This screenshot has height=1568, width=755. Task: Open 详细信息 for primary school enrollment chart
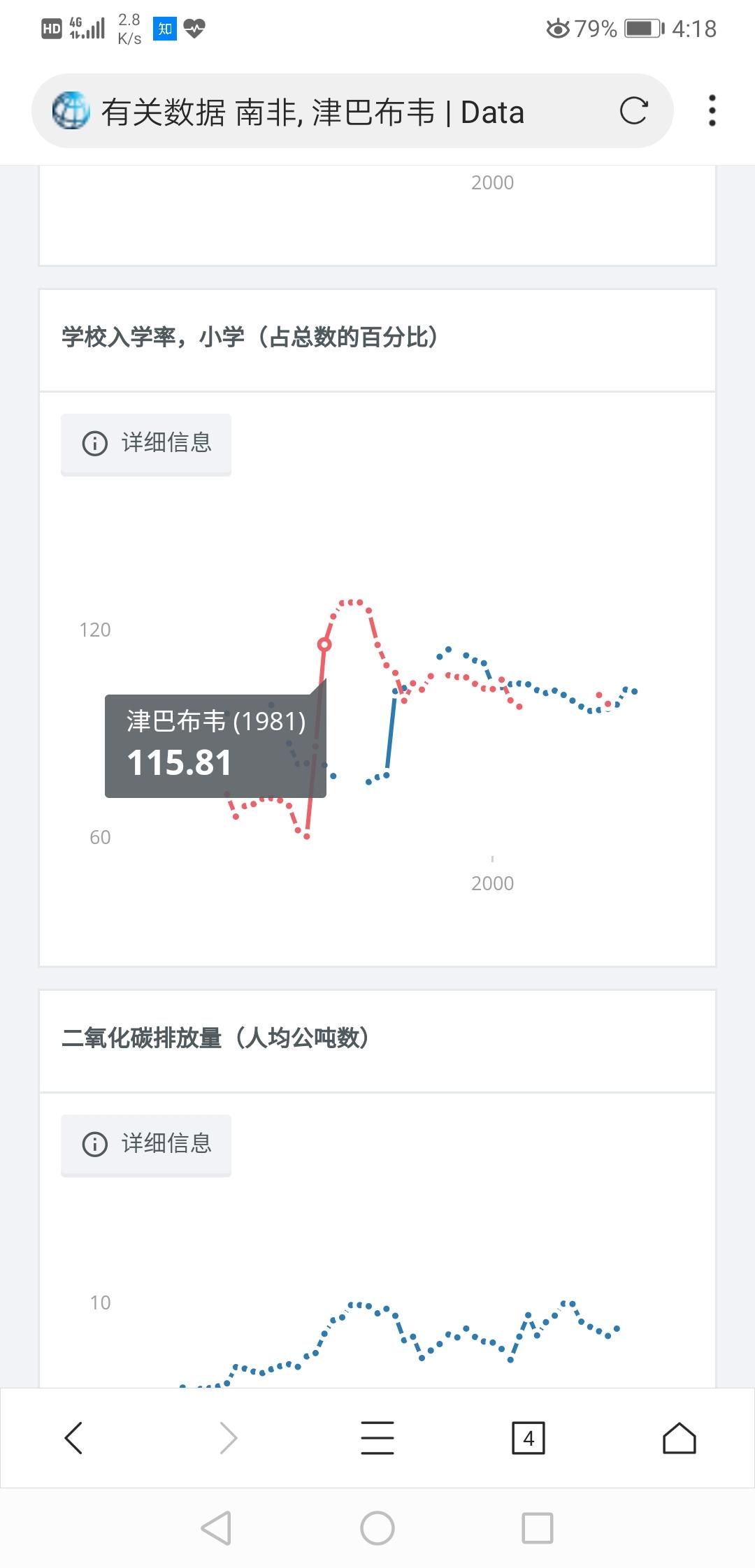point(146,444)
